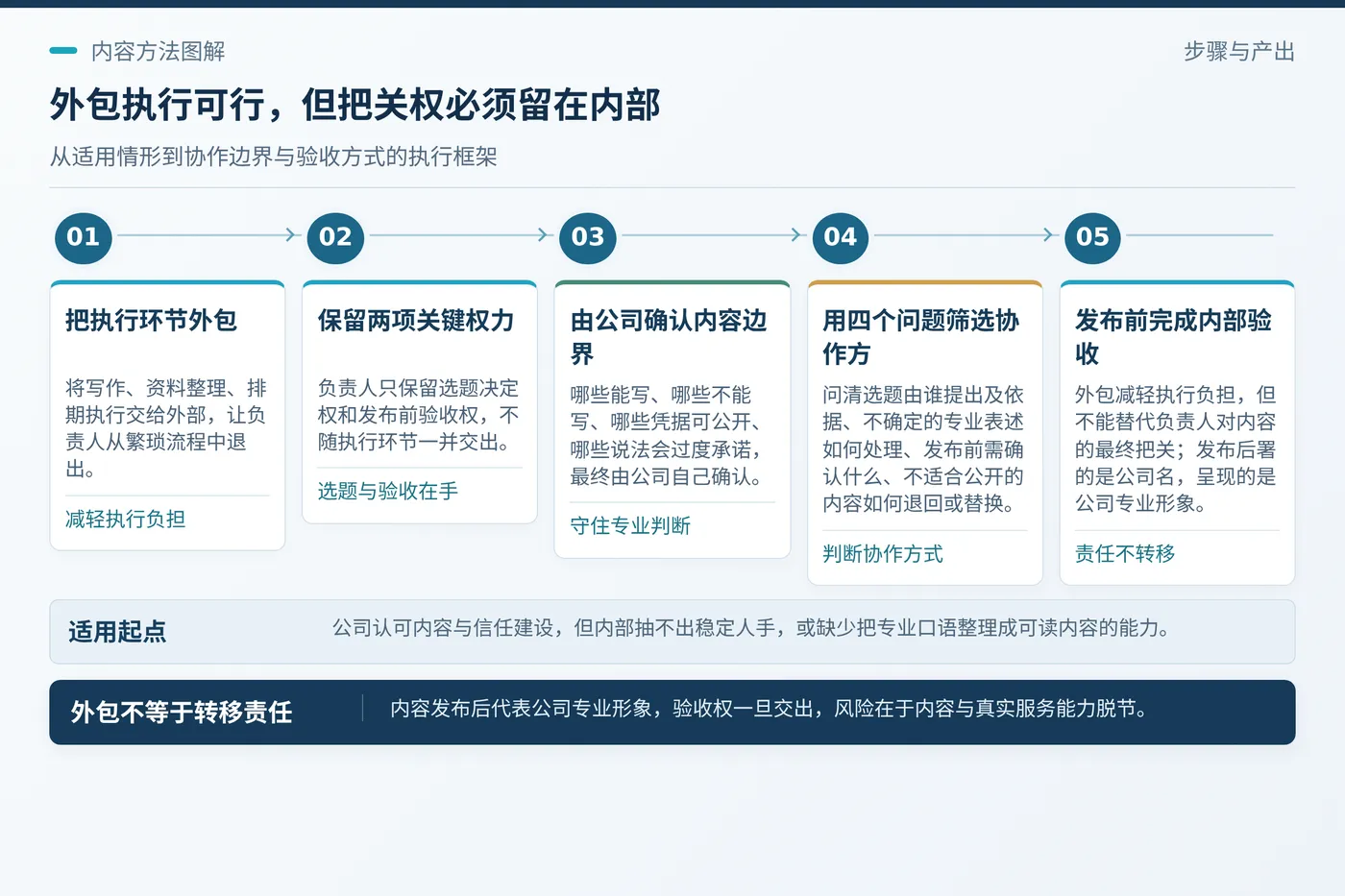Click the arrow pointing to step 04

[x=797, y=235]
